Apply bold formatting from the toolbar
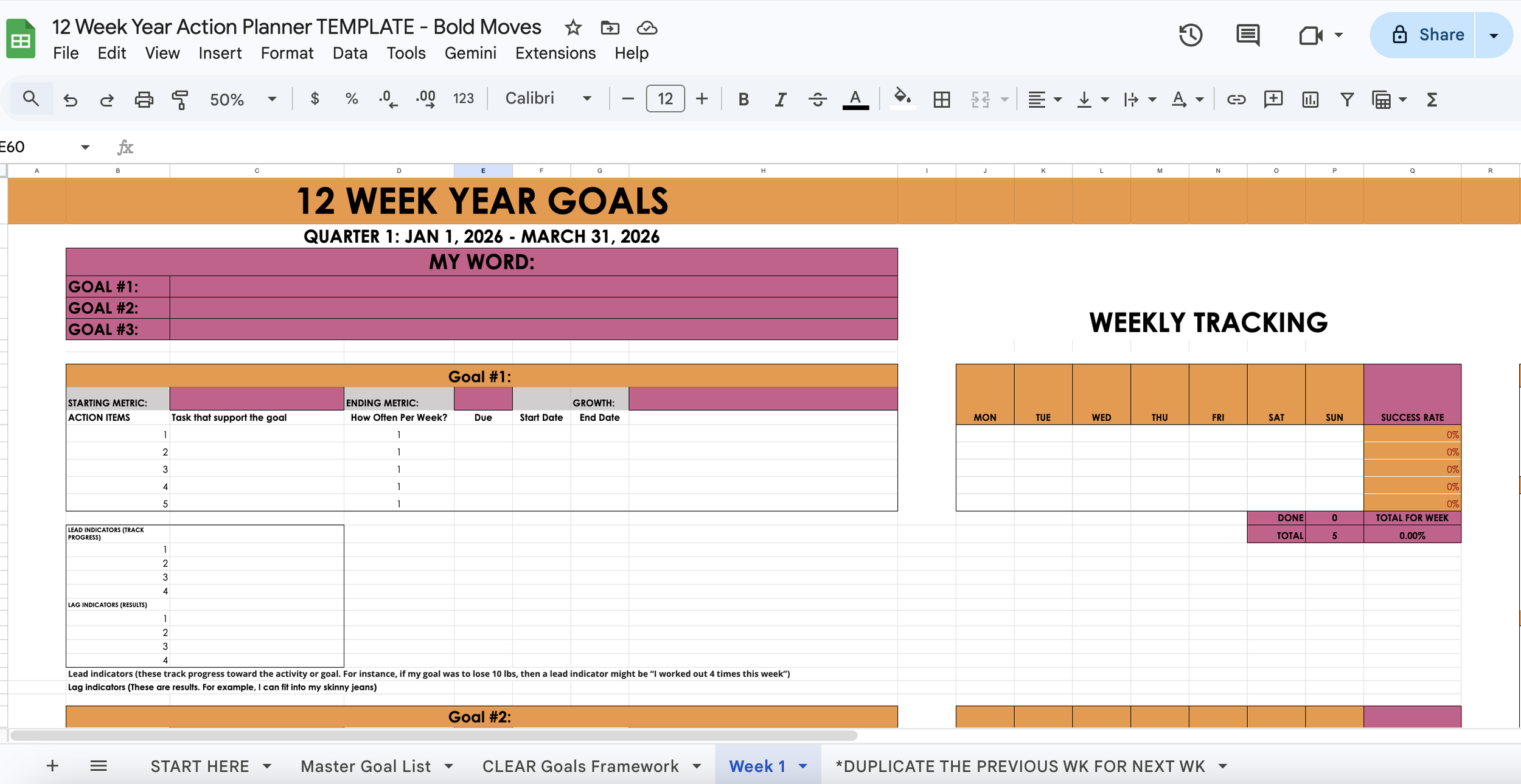The width and height of the screenshot is (1521, 784). click(x=743, y=98)
